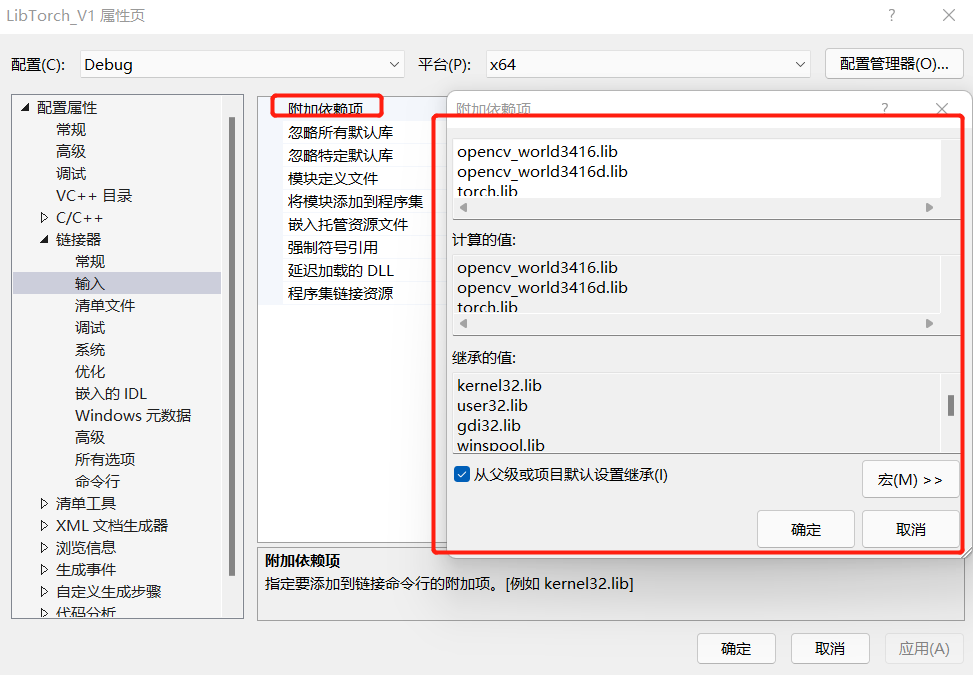Click 应用(A) to apply changes

coord(924,648)
